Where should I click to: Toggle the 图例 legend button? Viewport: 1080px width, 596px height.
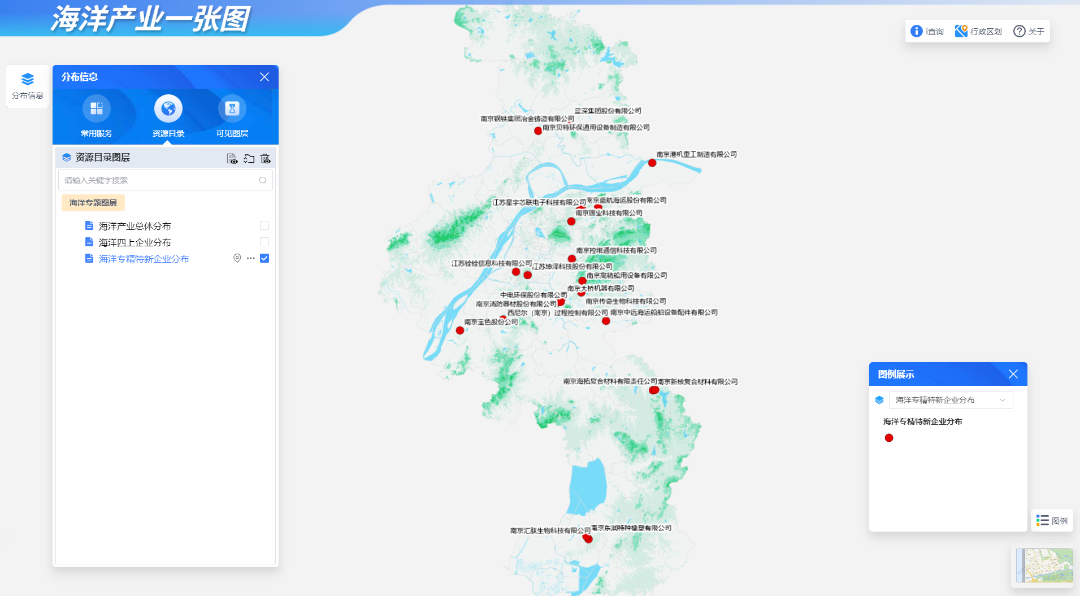pos(1052,520)
